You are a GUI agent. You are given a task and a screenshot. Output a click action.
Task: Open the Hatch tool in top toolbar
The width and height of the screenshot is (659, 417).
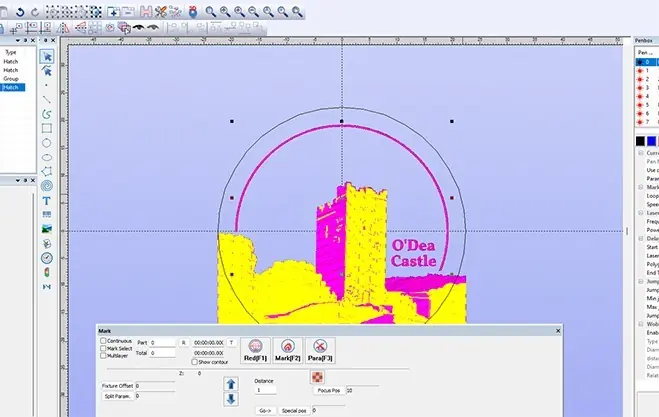[146, 12]
